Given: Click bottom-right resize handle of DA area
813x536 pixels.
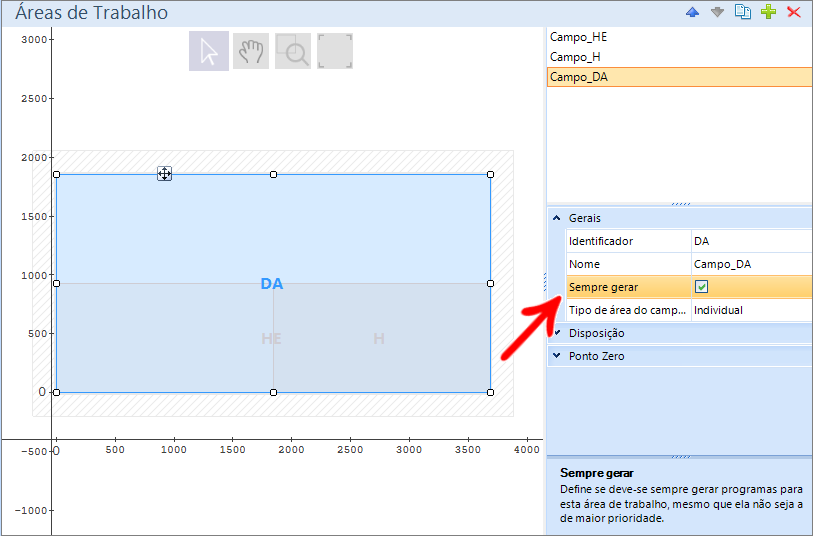Looking at the screenshot, I should click(490, 392).
